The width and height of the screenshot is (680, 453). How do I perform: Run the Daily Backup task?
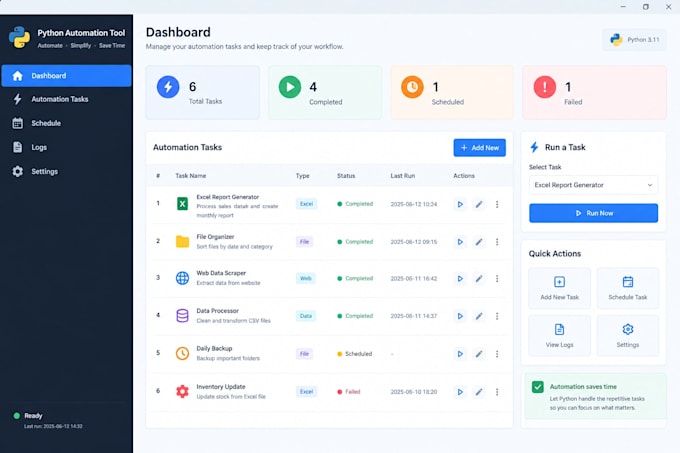coord(460,354)
